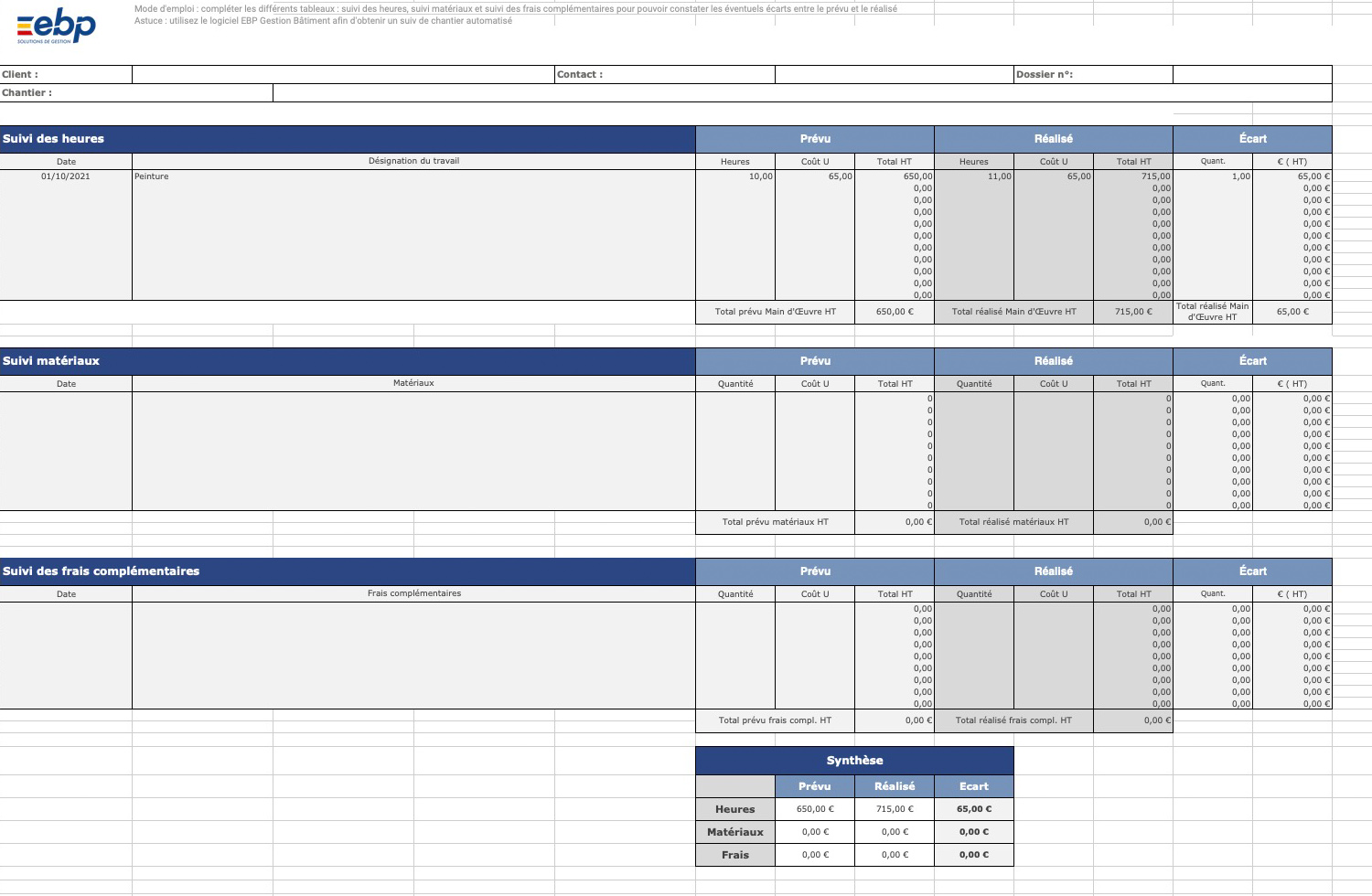
Task: Click the 'Matériaux' column header
Action: pos(413,383)
